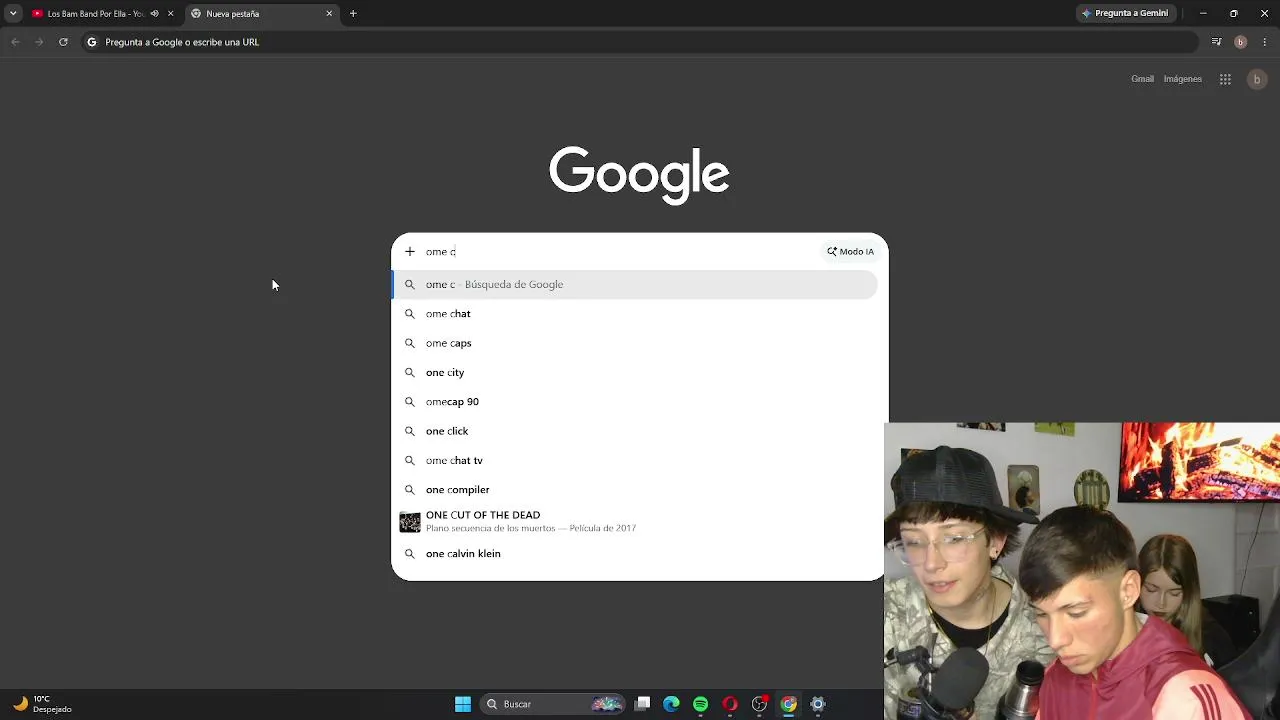Select the Nueva pestaña tab
Viewport: 1280px width, 720px height.
(x=262, y=14)
